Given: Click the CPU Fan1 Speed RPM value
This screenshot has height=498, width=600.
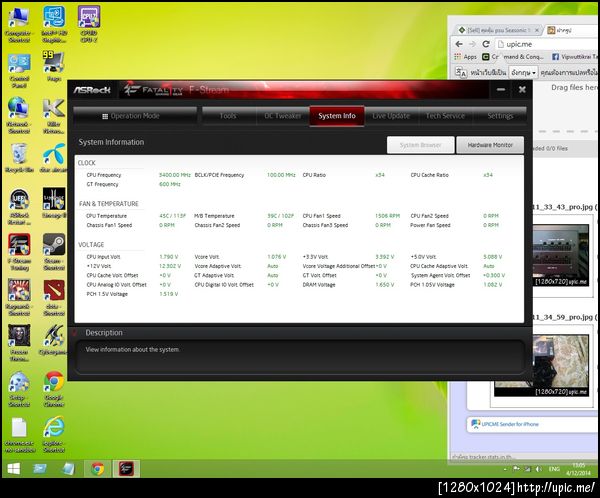Looking at the screenshot, I should coord(387,216).
